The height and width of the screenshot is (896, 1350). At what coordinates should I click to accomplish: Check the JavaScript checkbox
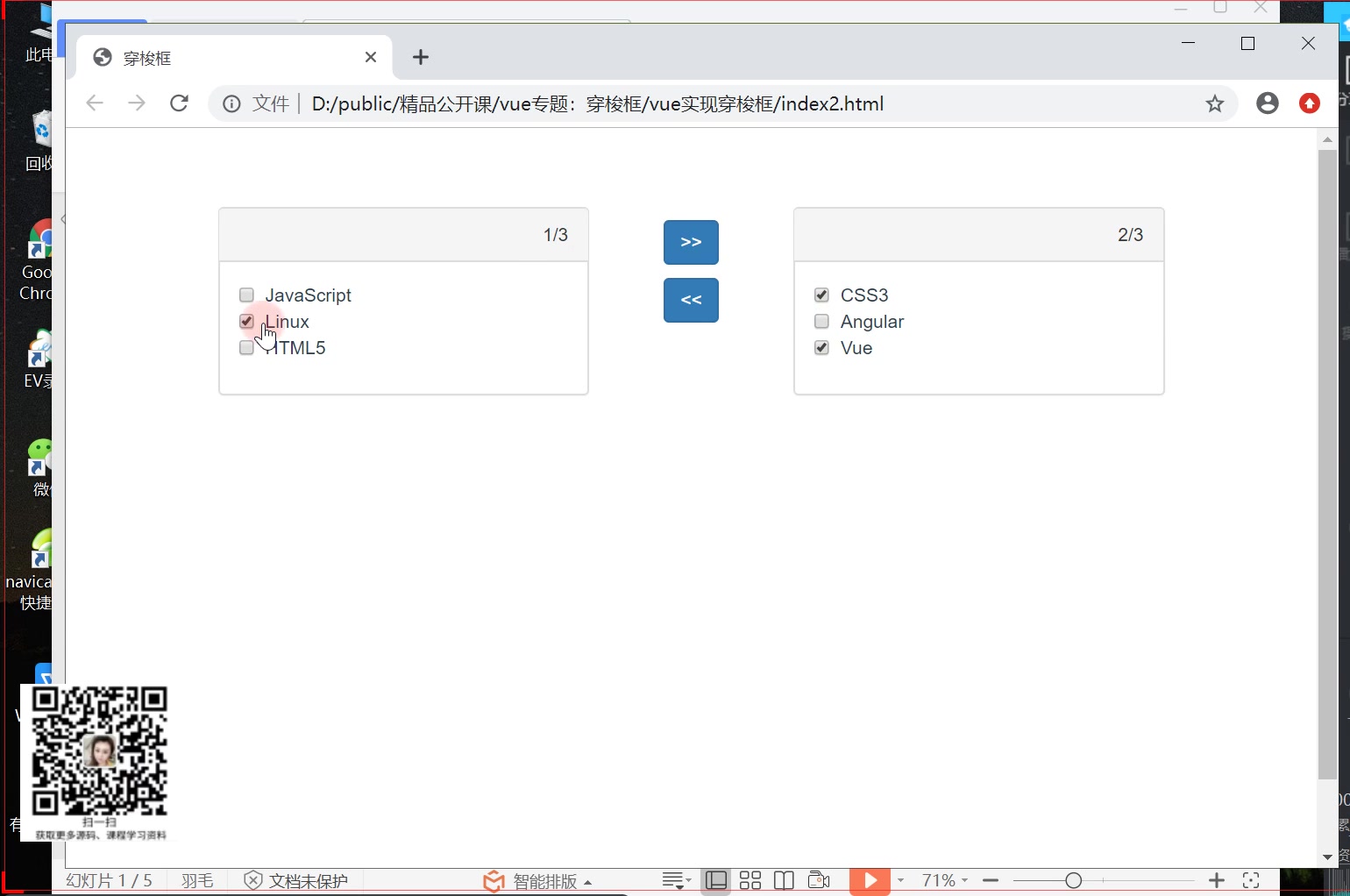click(246, 295)
